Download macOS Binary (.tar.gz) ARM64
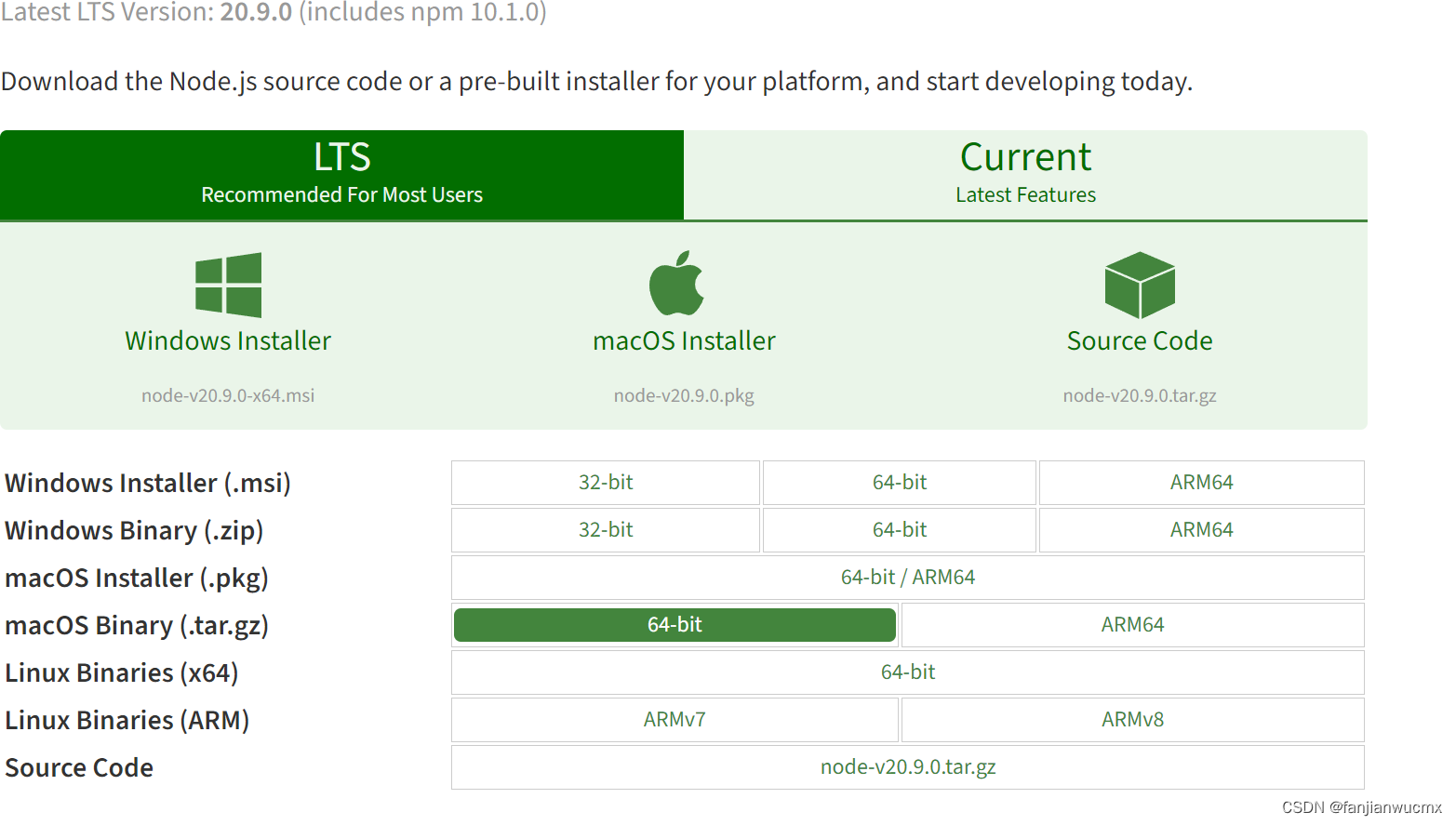 pyautogui.click(x=1132, y=625)
